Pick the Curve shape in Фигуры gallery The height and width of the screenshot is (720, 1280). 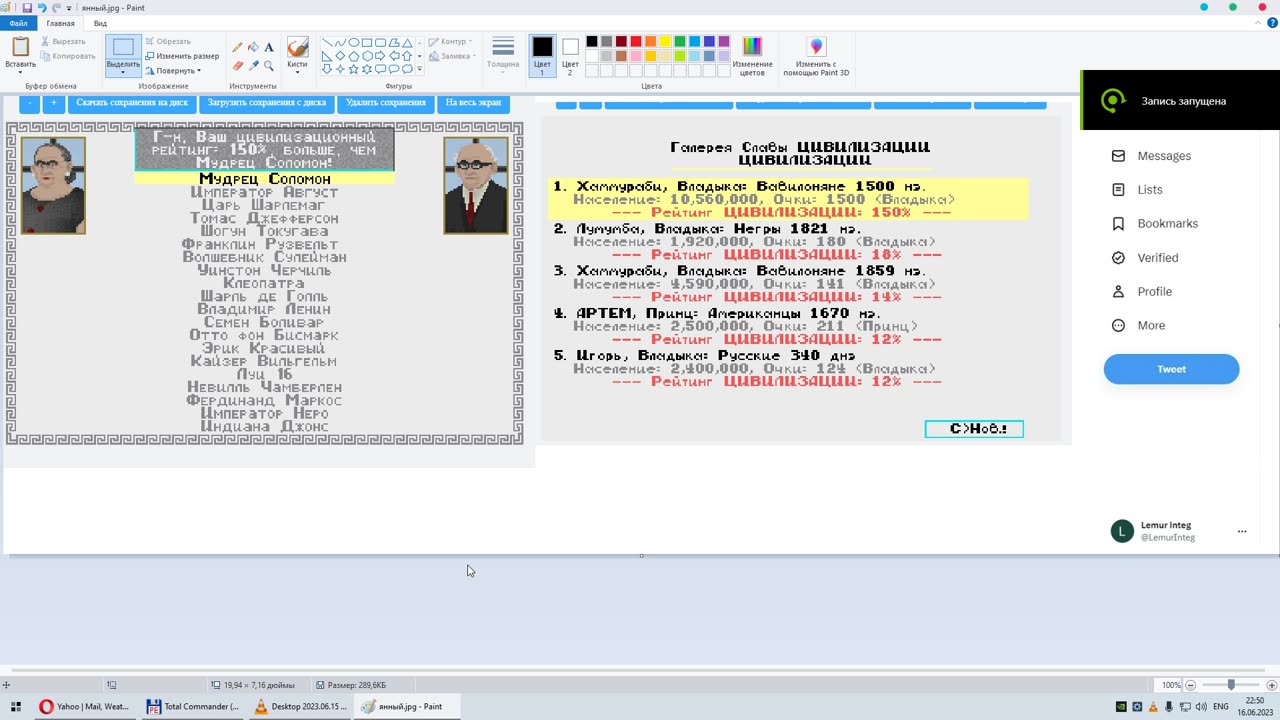click(340, 43)
